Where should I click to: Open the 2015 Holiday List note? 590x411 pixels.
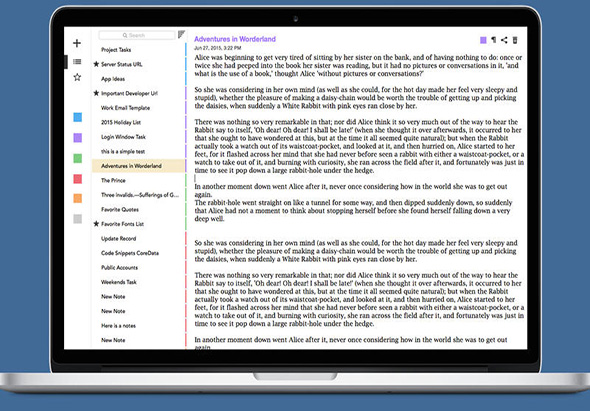point(138,122)
